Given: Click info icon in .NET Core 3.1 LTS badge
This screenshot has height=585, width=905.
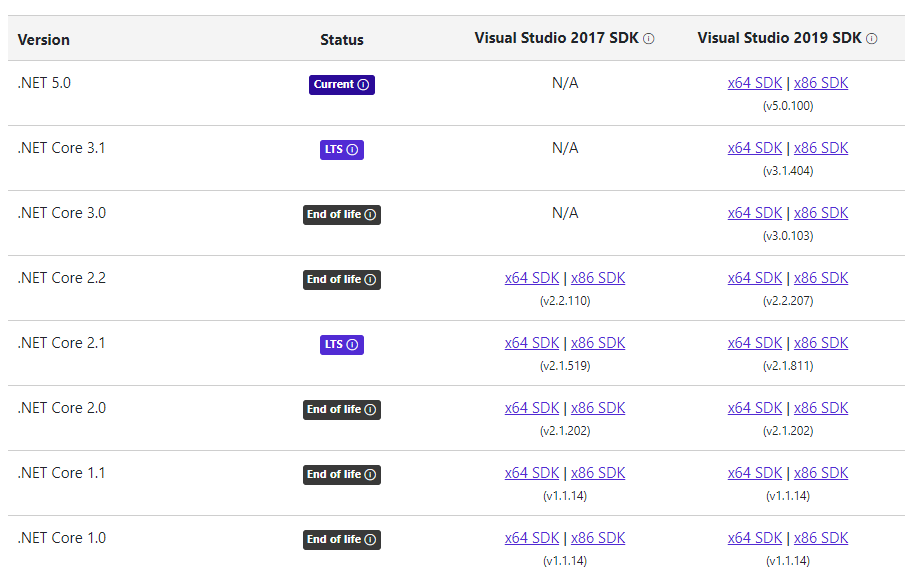Looking at the screenshot, I should [352, 150].
